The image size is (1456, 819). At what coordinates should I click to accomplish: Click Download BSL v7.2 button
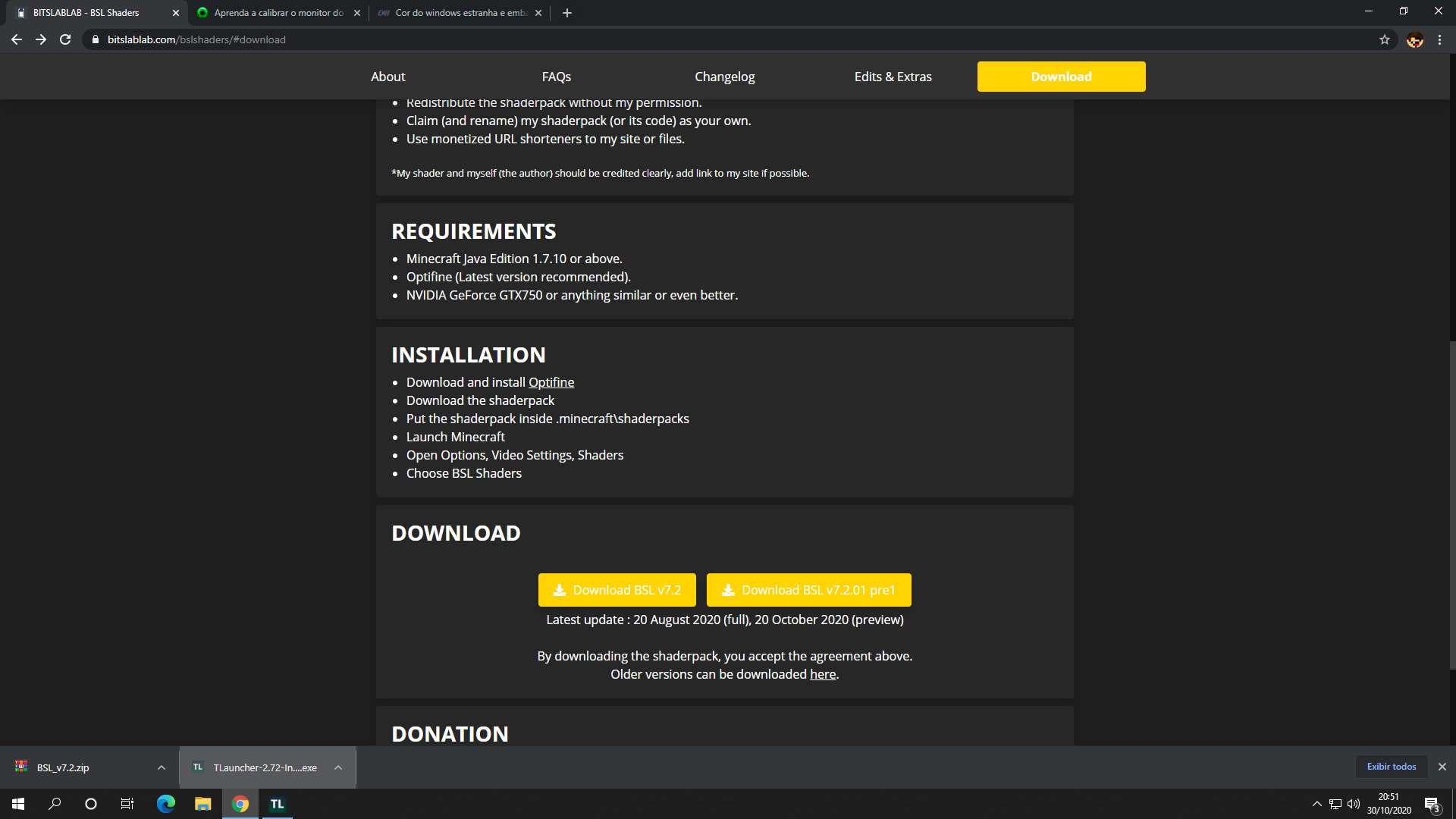(x=617, y=590)
